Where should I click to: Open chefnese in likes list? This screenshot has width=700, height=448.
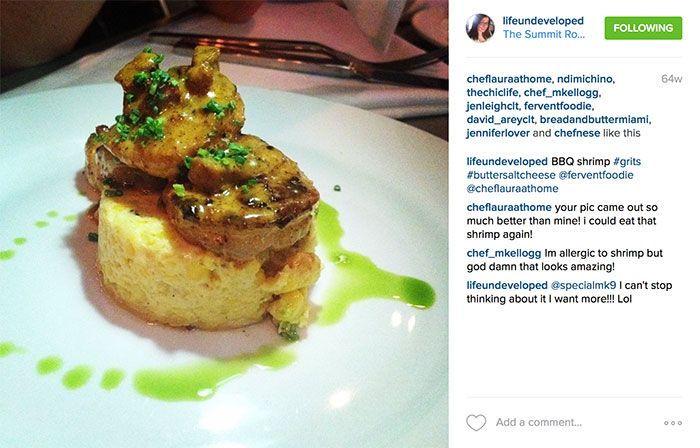[x=577, y=133]
